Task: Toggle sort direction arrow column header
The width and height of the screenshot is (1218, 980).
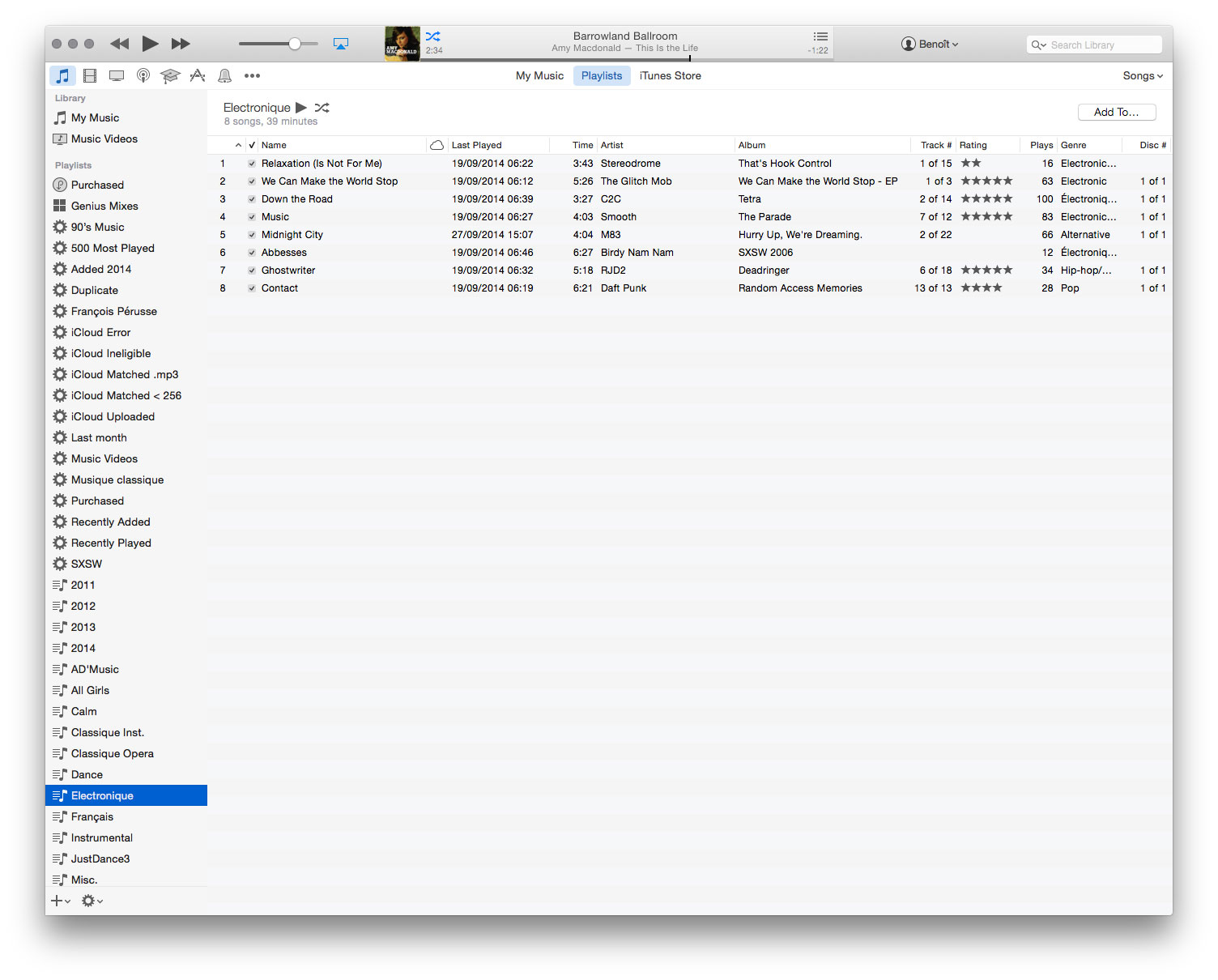Action: click(238, 145)
